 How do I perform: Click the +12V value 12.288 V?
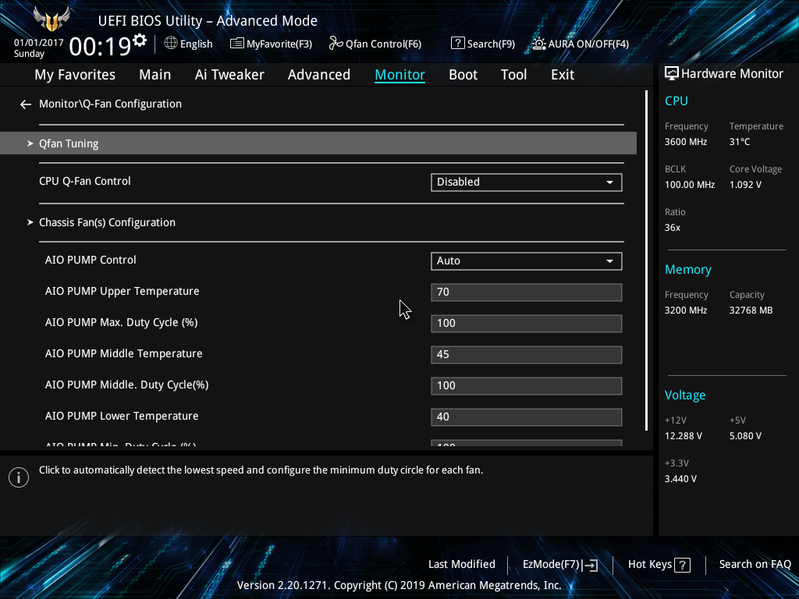click(683, 436)
